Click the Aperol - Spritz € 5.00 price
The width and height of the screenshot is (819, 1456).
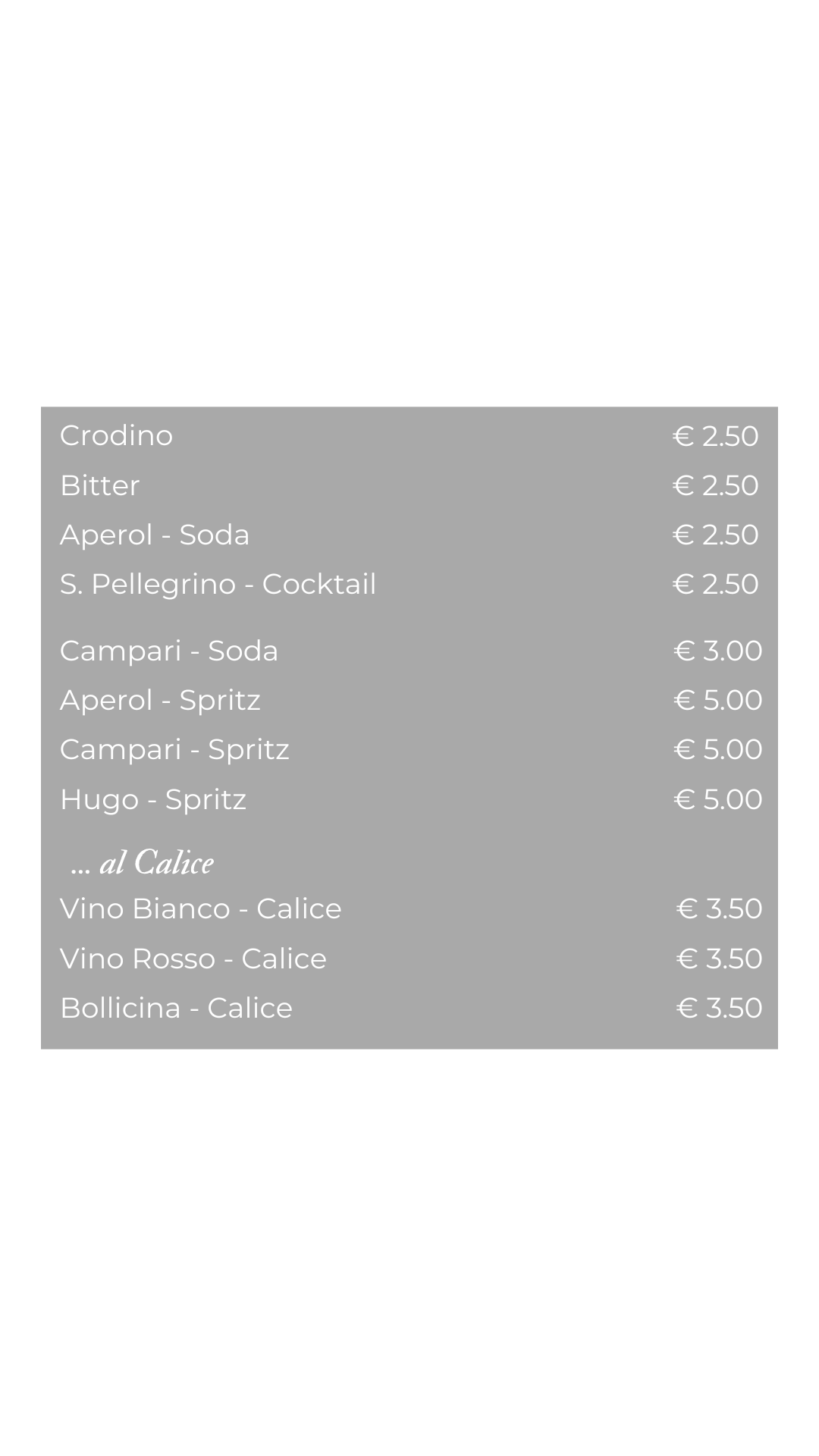tap(717, 700)
